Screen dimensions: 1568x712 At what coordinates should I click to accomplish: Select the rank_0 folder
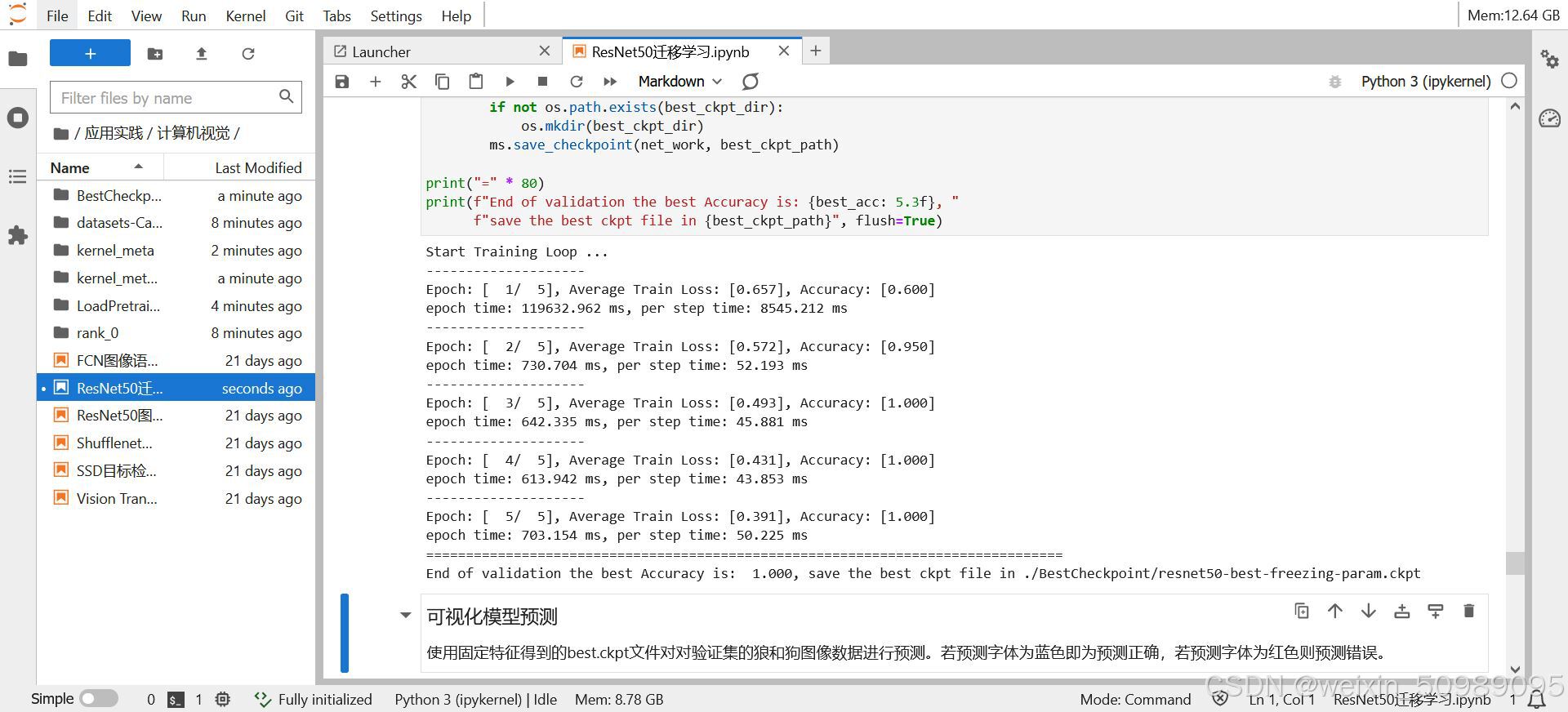(x=176, y=333)
